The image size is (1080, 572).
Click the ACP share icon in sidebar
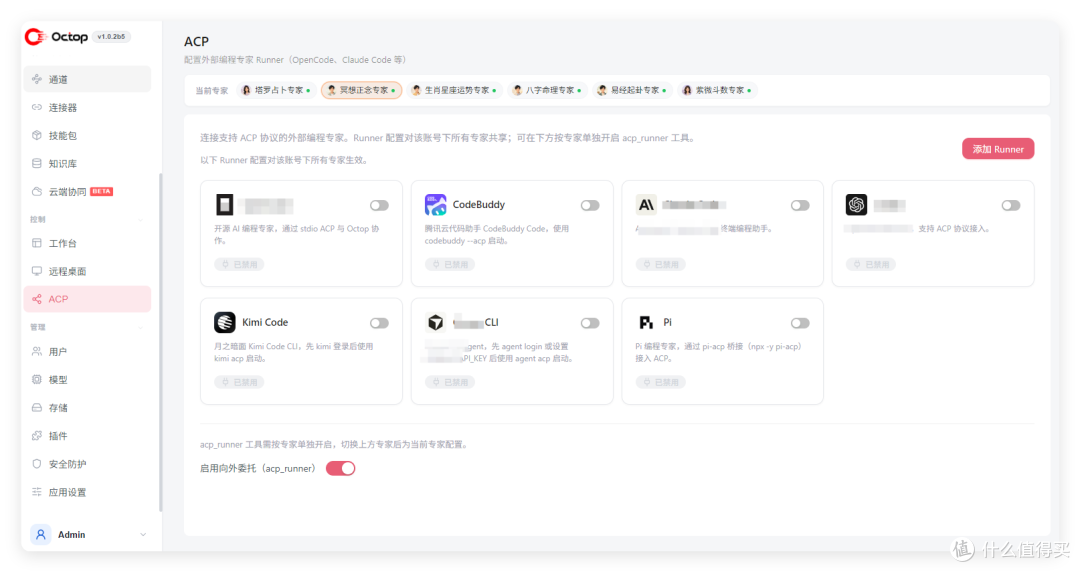[37, 299]
